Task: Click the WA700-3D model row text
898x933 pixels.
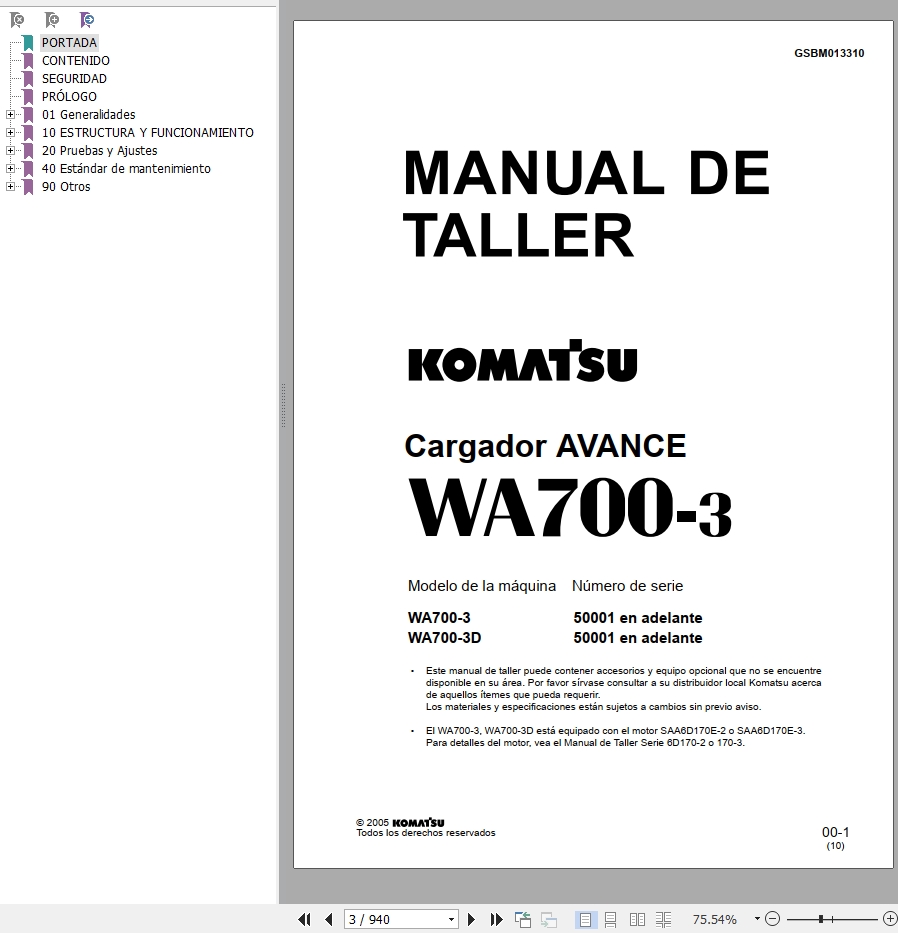Action: click(445, 638)
